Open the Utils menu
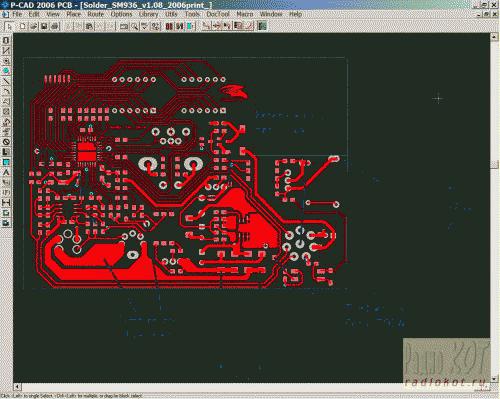The image size is (500, 399). (171, 14)
